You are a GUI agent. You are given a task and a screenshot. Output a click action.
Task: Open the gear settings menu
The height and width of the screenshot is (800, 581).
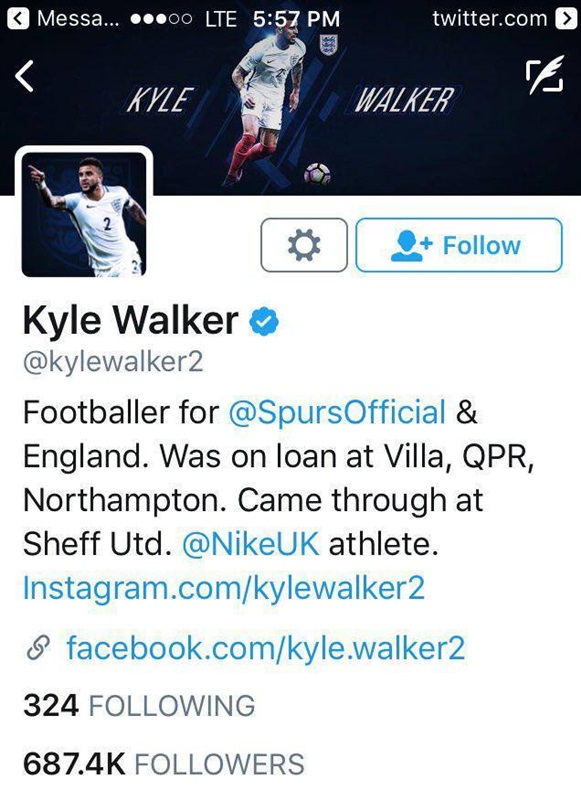(304, 245)
